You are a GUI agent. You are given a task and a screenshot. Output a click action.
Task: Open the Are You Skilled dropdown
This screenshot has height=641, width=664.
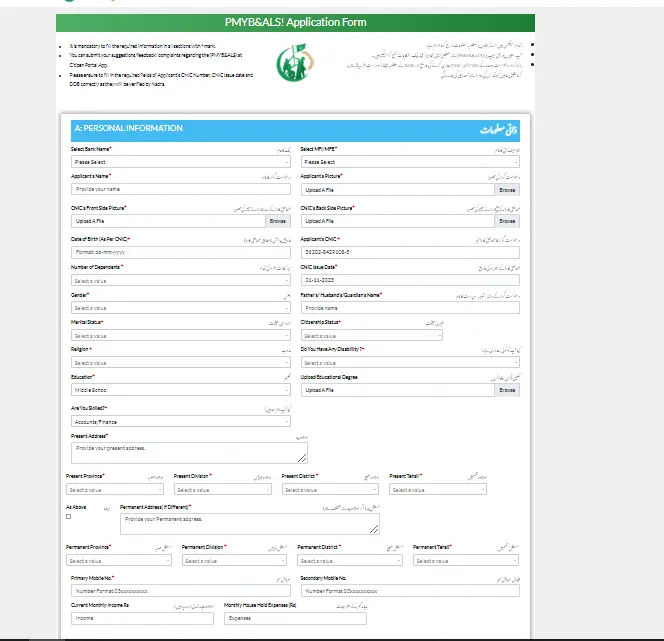[x=181, y=422]
